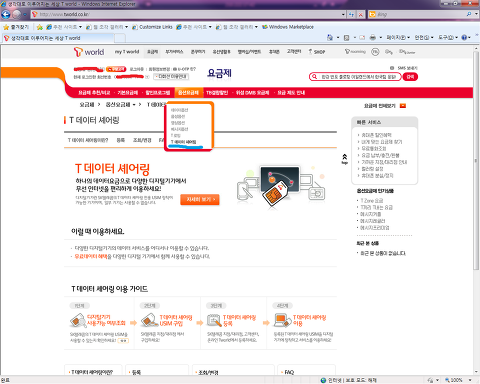The image size is (480, 384).
Task: Open the 등록 sub-tab
Action: [121, 140]
